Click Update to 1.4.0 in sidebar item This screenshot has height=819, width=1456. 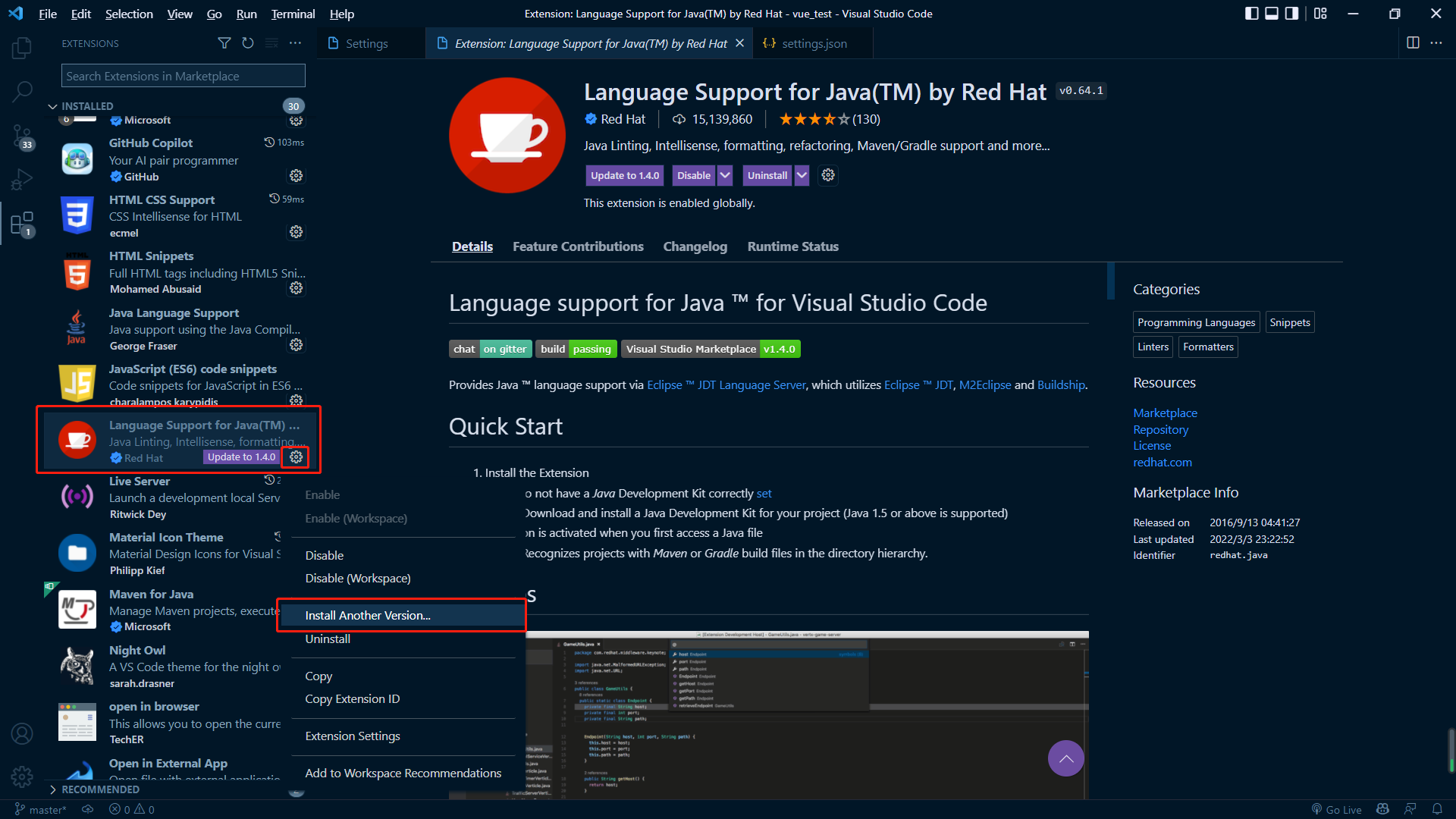(x=241, y=457)
